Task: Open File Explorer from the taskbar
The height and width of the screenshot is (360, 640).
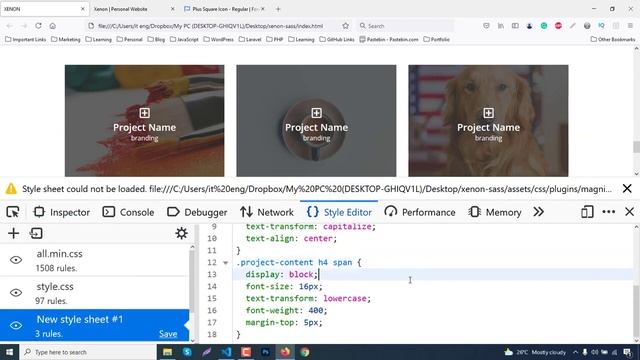Action: [167, 352]
